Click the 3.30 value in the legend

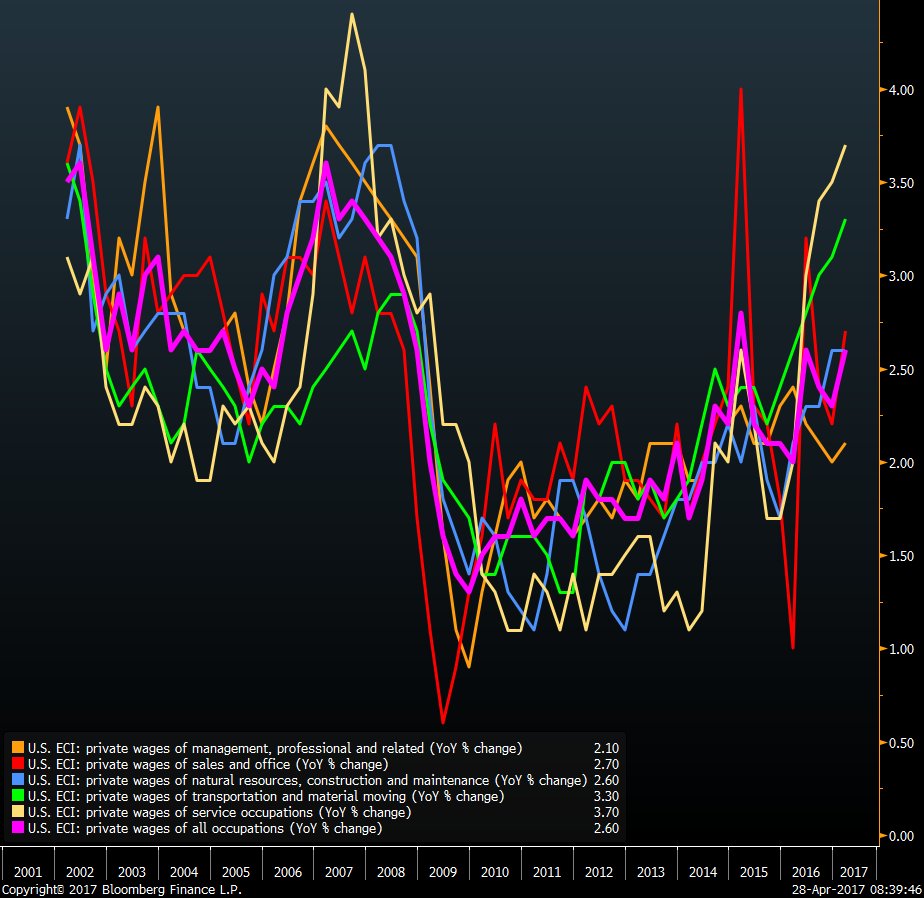[606, 796]
